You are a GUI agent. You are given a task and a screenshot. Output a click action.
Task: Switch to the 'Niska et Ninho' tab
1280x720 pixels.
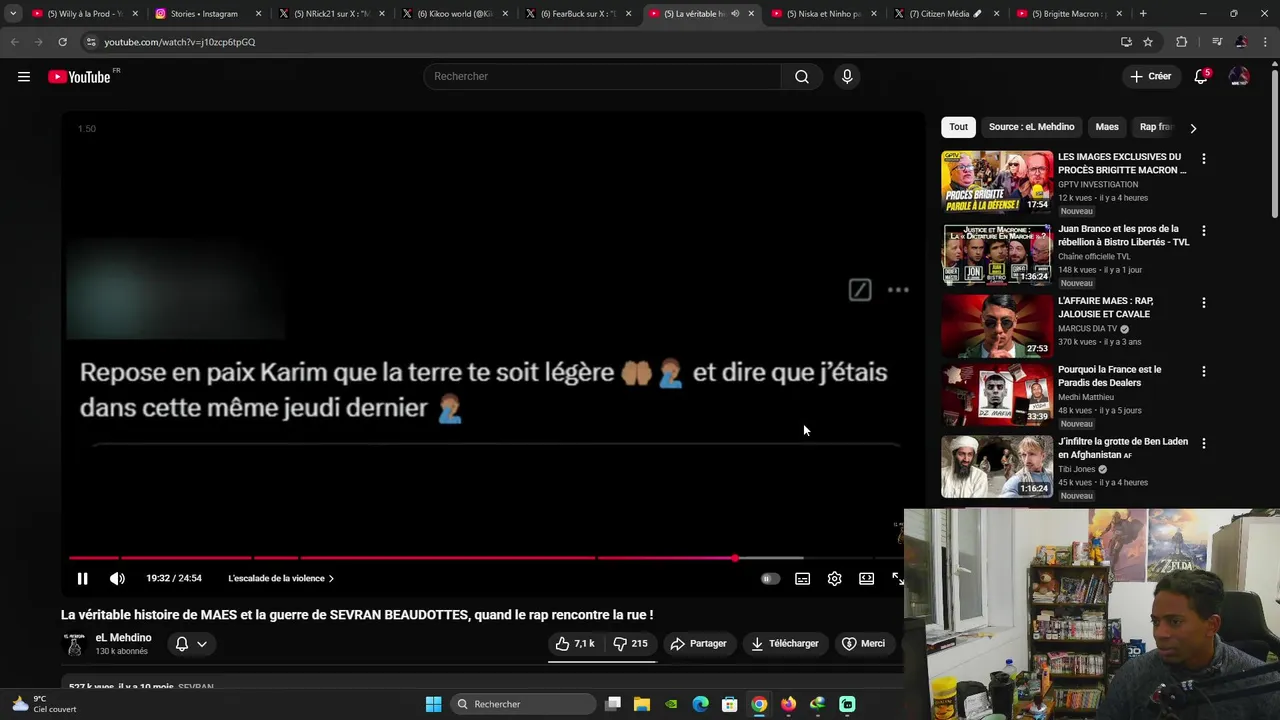[823, 14]
